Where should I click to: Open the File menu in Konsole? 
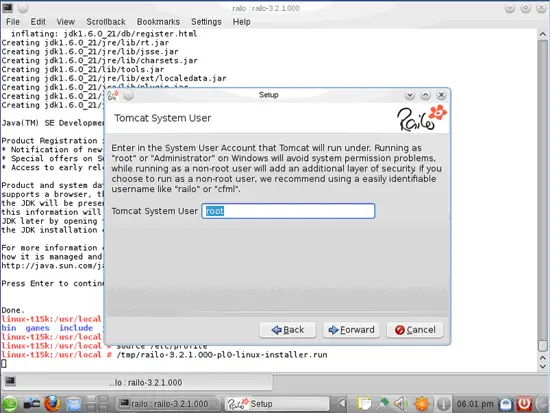(13, 22)
